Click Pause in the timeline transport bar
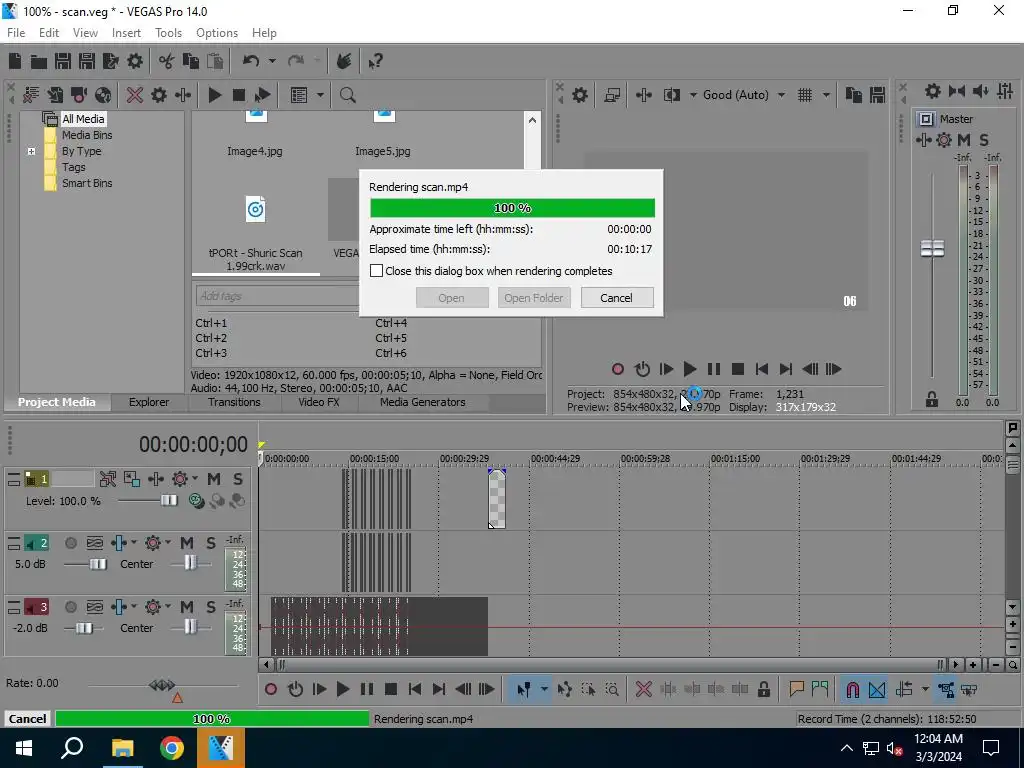The width and height of the screenshot is (1024, 768). 367,689
